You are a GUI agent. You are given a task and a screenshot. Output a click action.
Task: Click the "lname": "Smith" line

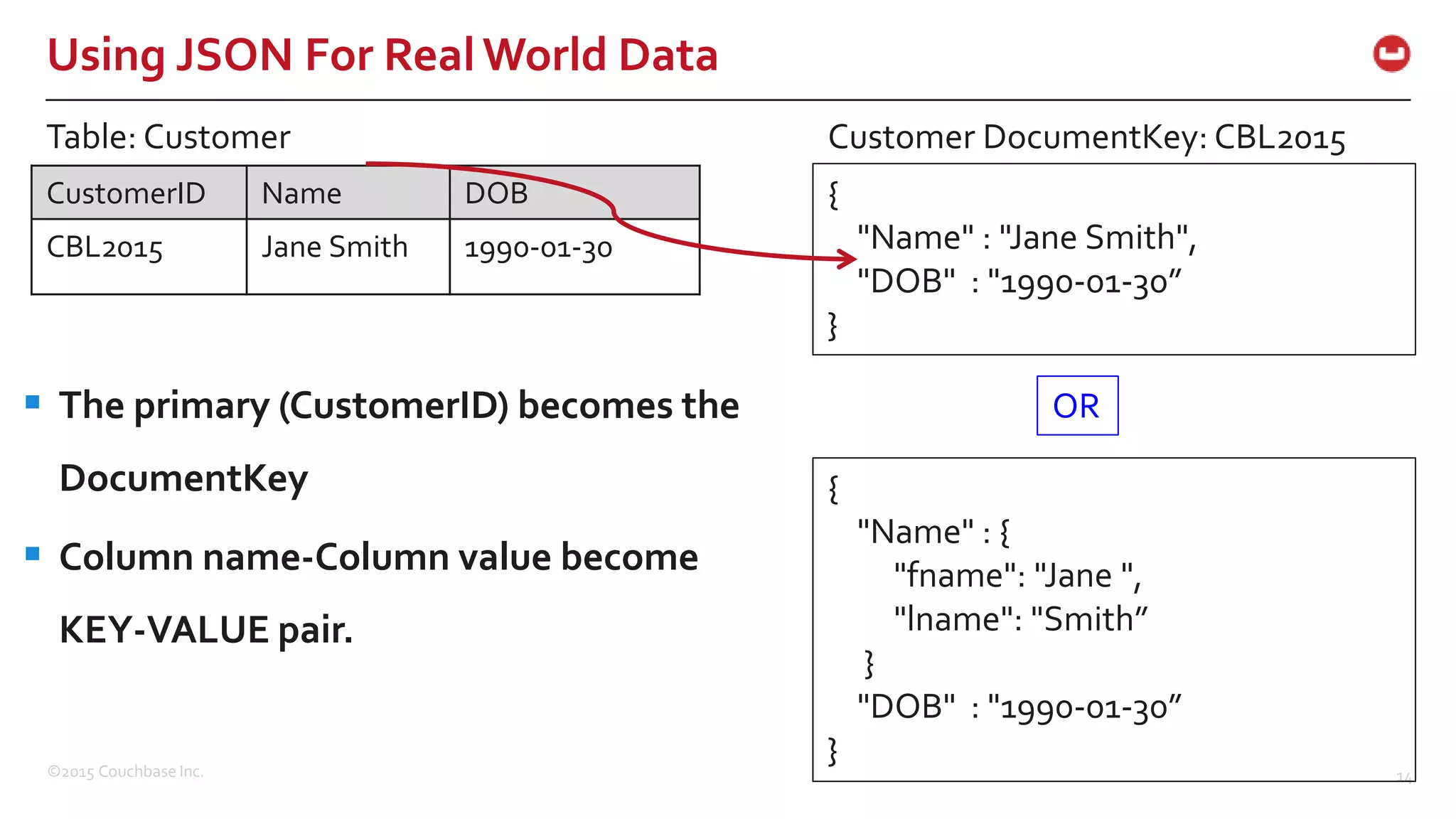1020,619
